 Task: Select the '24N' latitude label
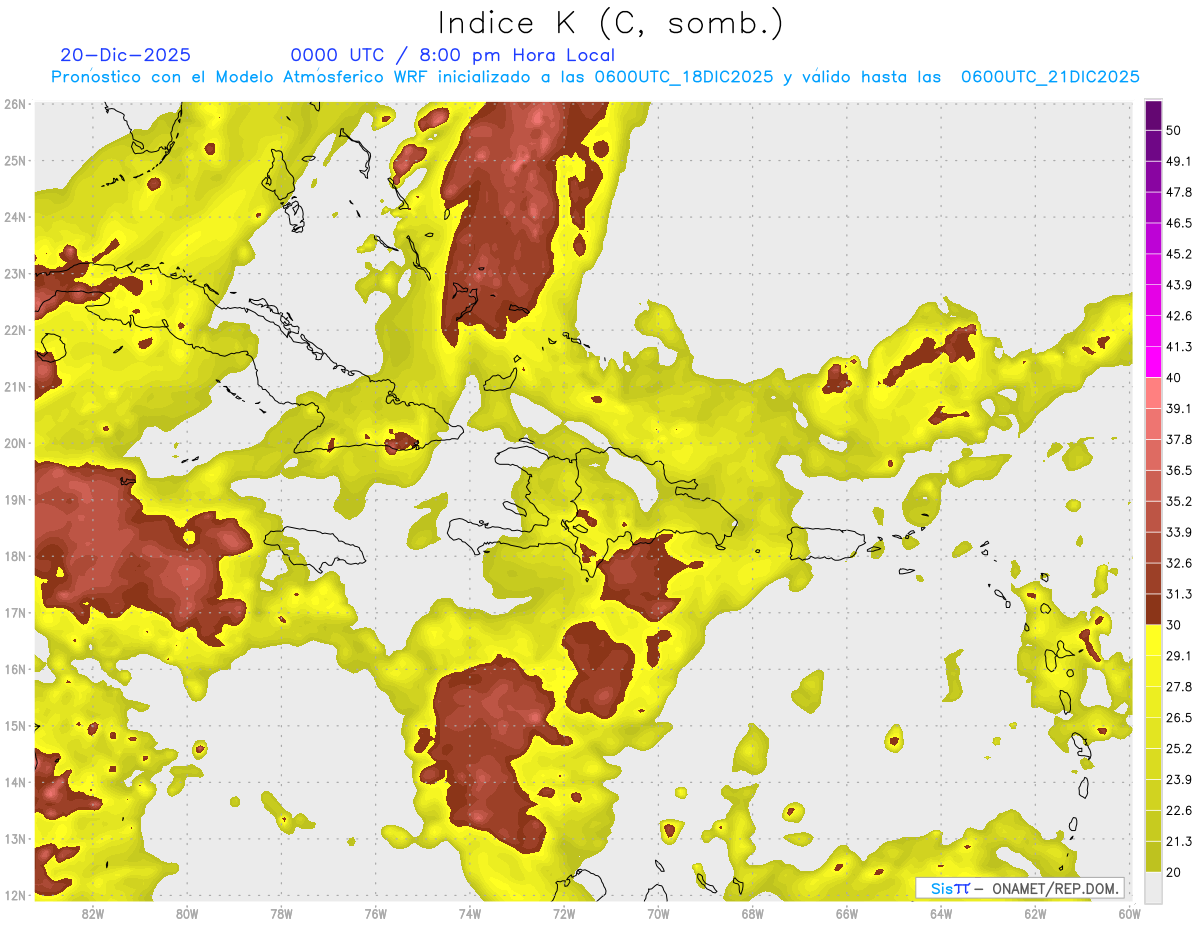coord(15,217)
